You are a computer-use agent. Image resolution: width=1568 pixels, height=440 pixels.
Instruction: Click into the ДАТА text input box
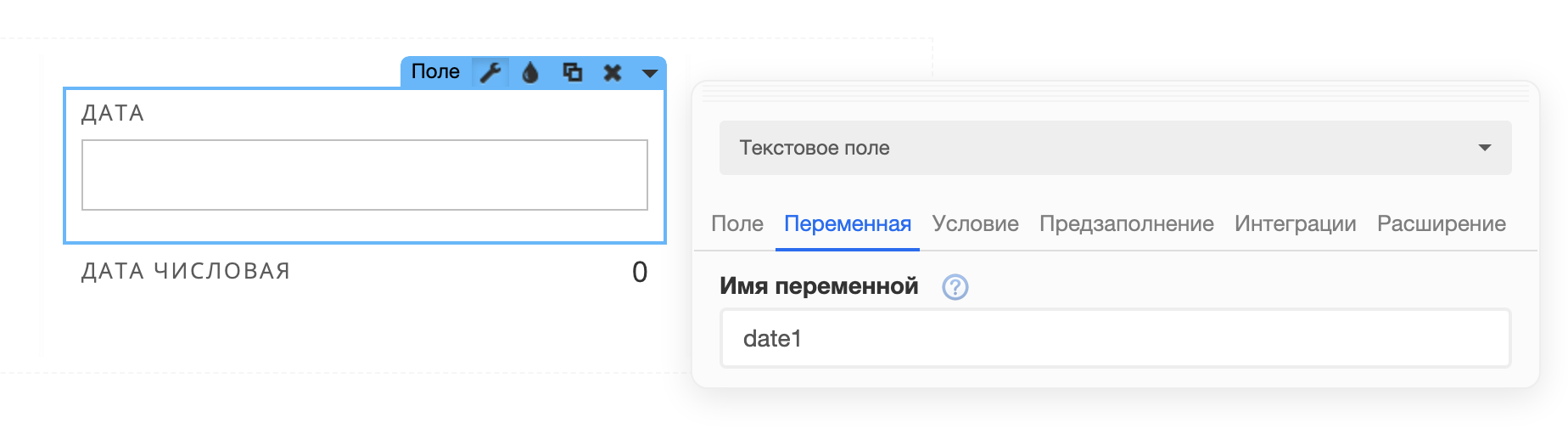[365, 175]
